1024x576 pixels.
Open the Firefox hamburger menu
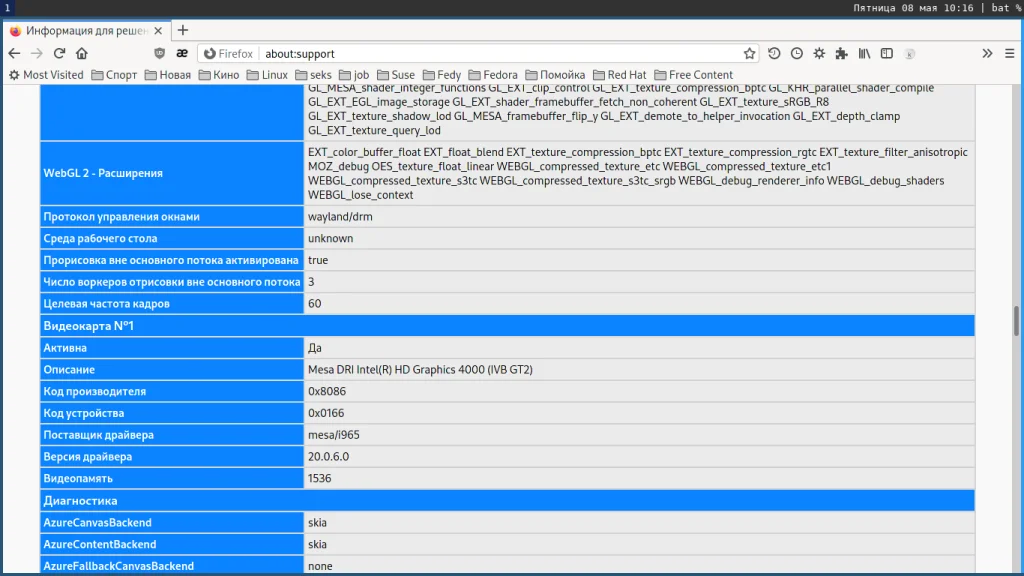pos(1010,54)
